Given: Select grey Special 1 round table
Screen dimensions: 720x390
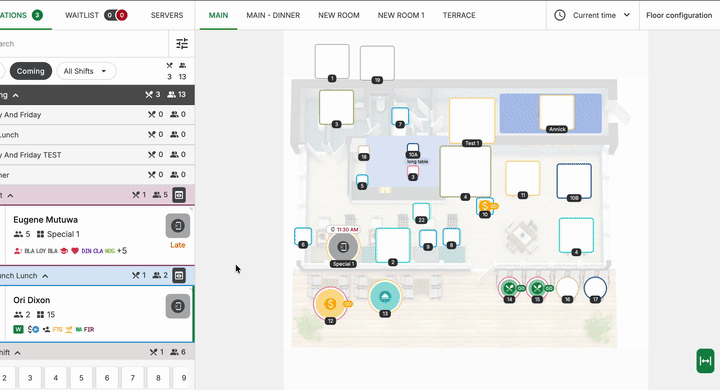Looking at the screenshot, I should click(343, 247).
